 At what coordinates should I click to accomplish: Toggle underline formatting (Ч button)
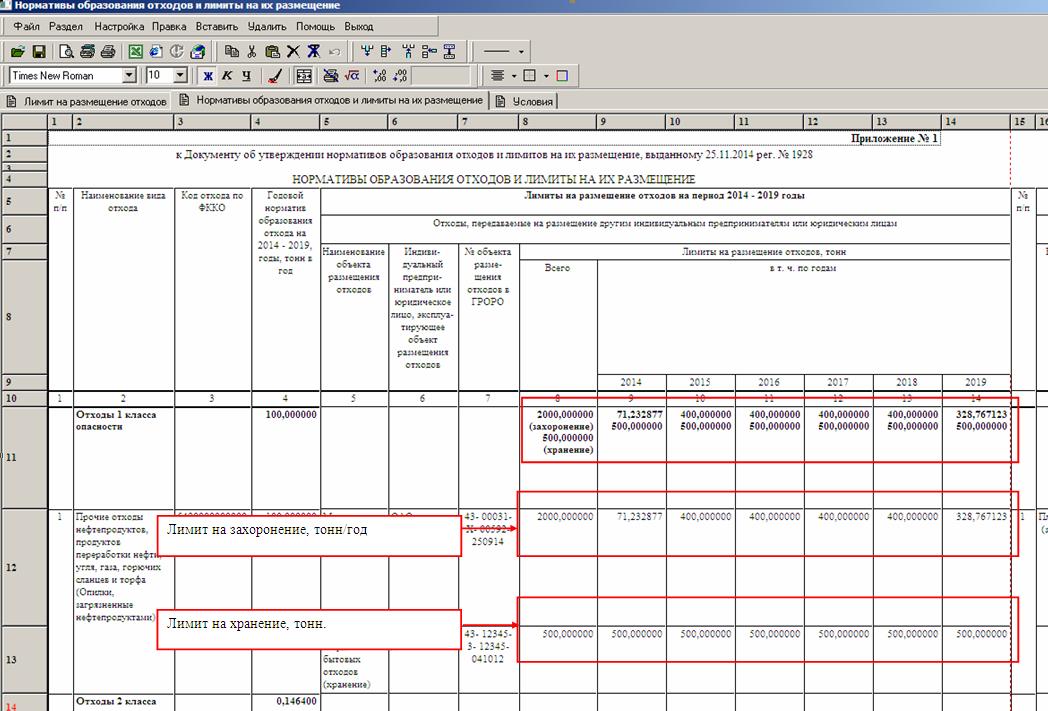[245, 76]
